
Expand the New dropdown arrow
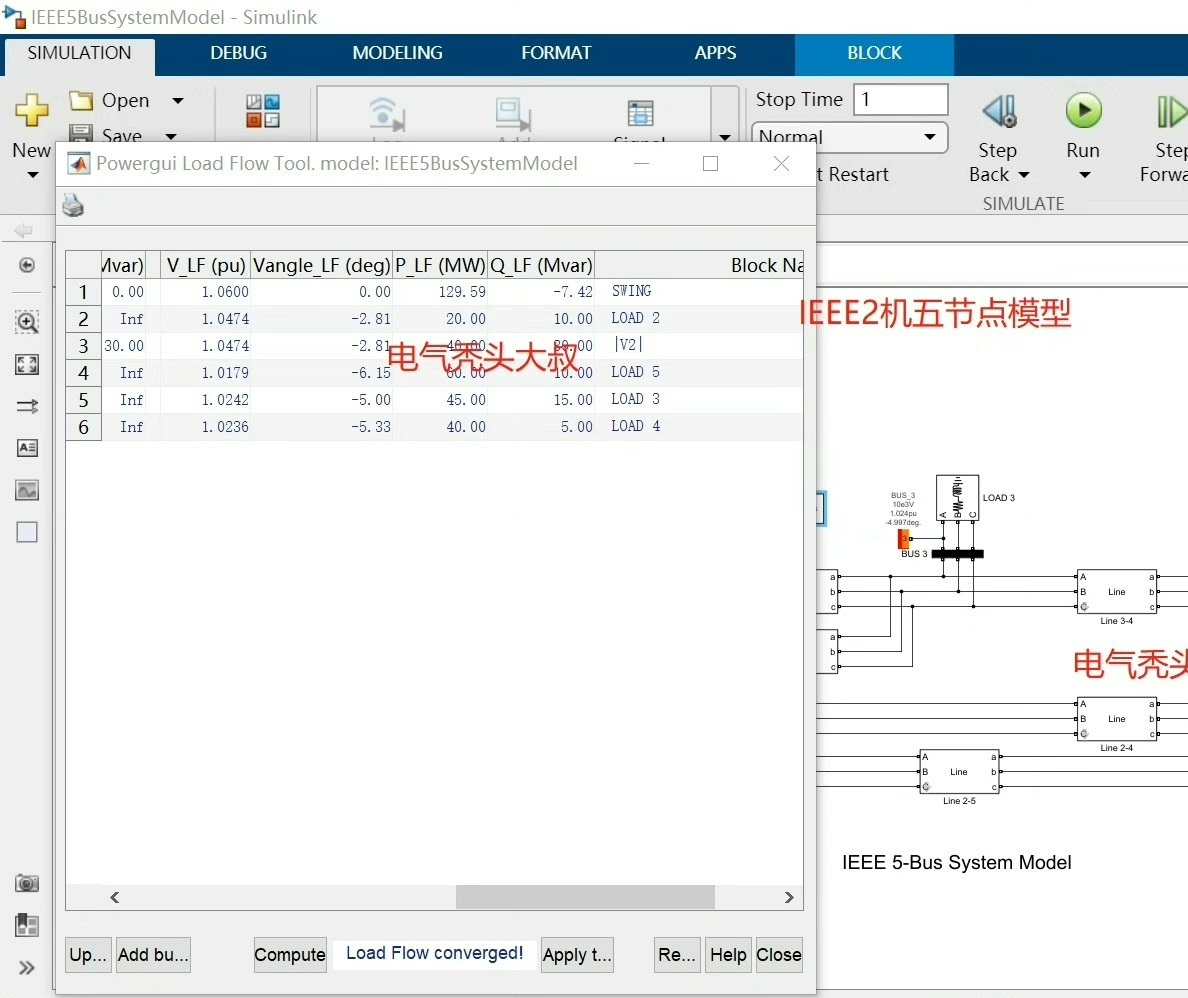pos(32,175)
